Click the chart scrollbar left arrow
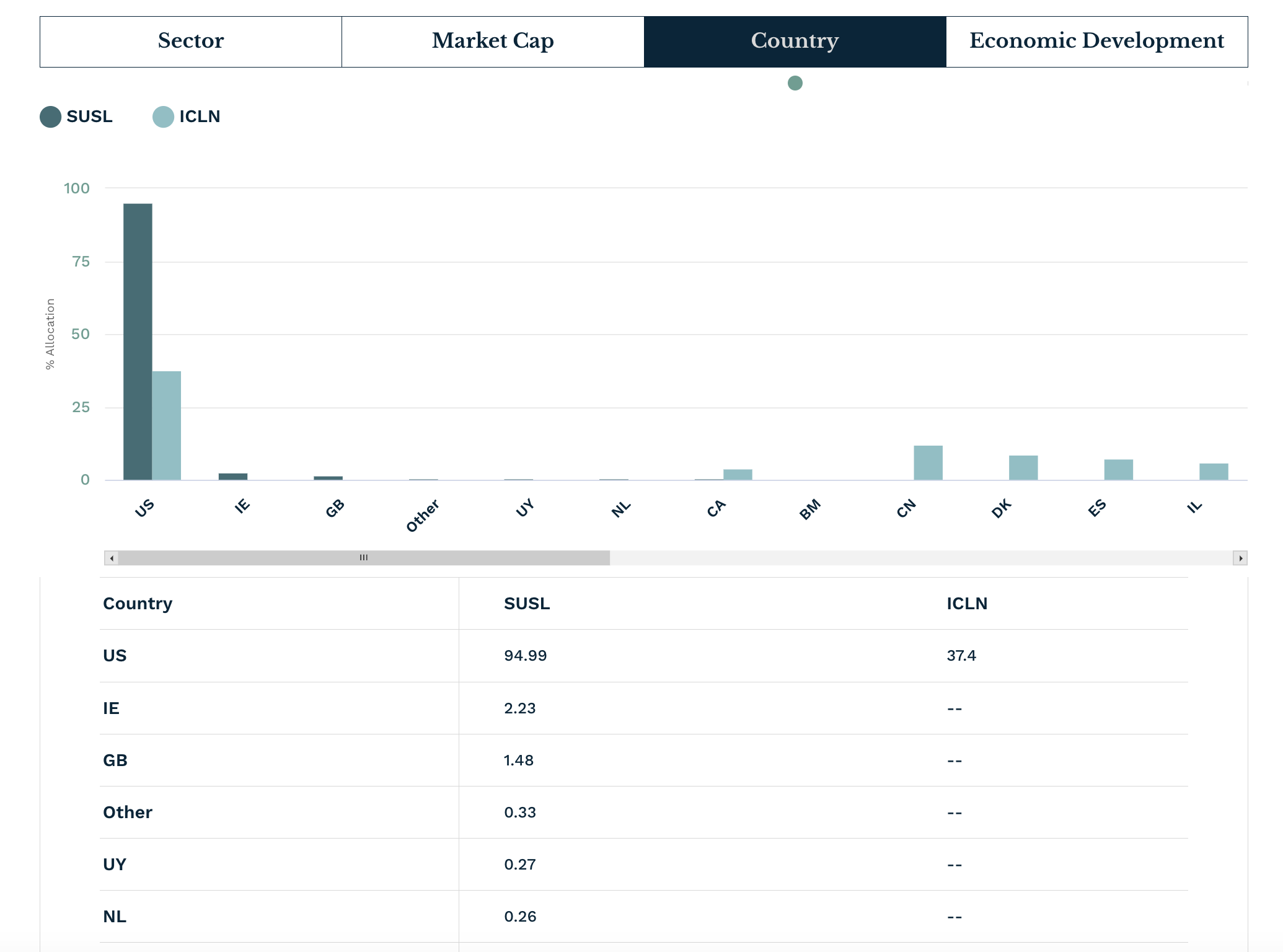This screenshot has height=952, width=1283. (x=112, y=558)
